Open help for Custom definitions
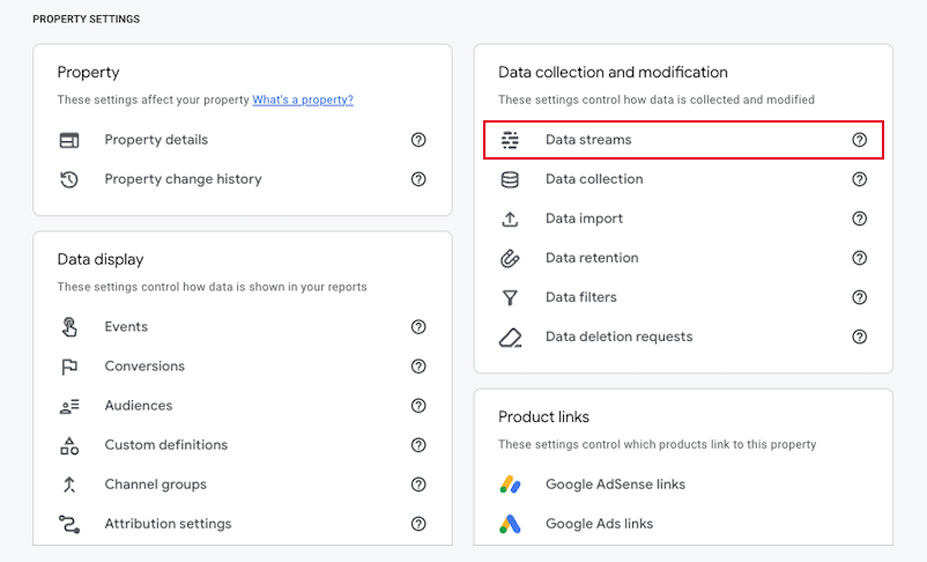 [419, 445]
